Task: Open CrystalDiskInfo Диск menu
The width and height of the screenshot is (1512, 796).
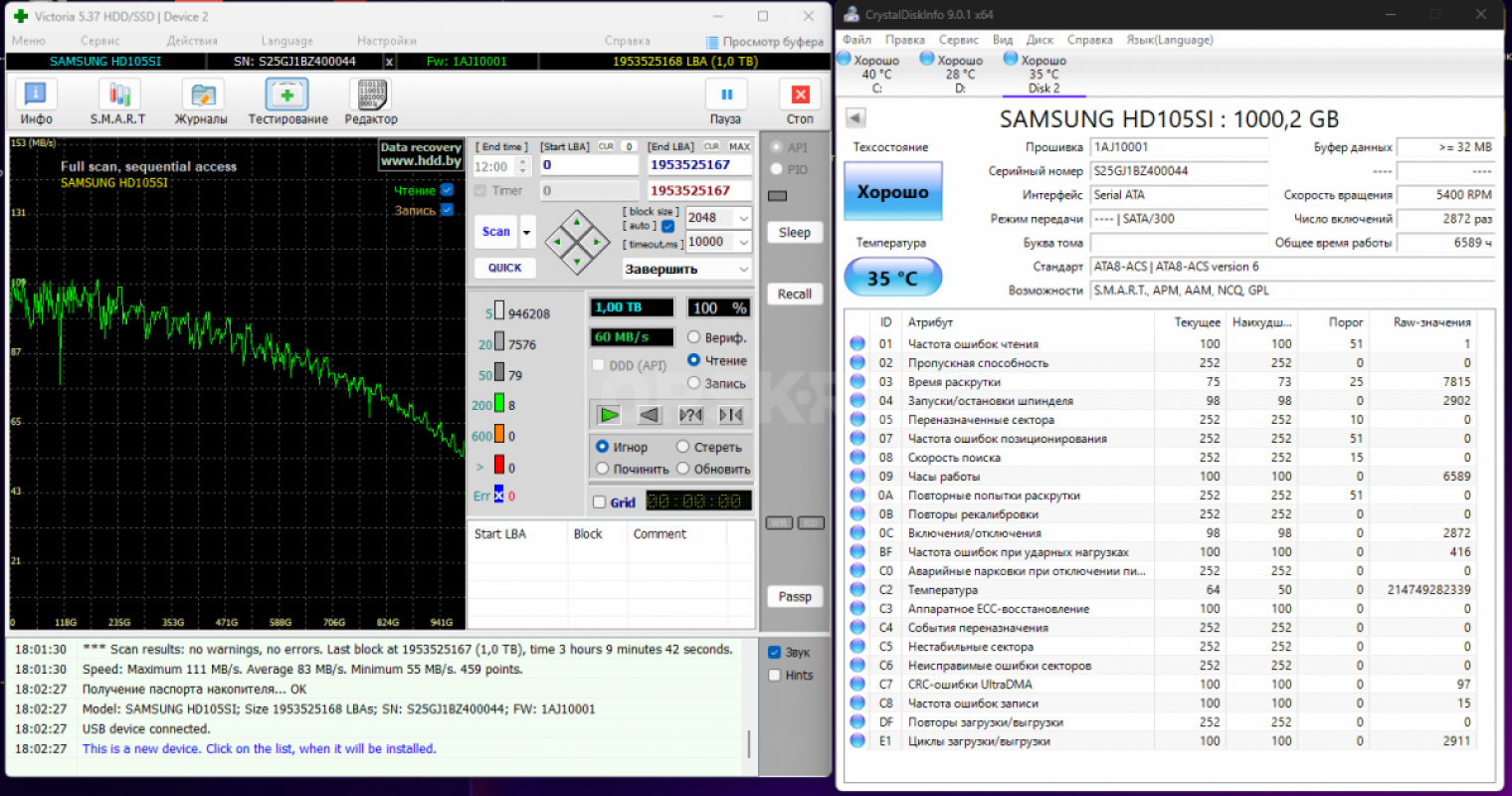Action: coord(1039,40)
